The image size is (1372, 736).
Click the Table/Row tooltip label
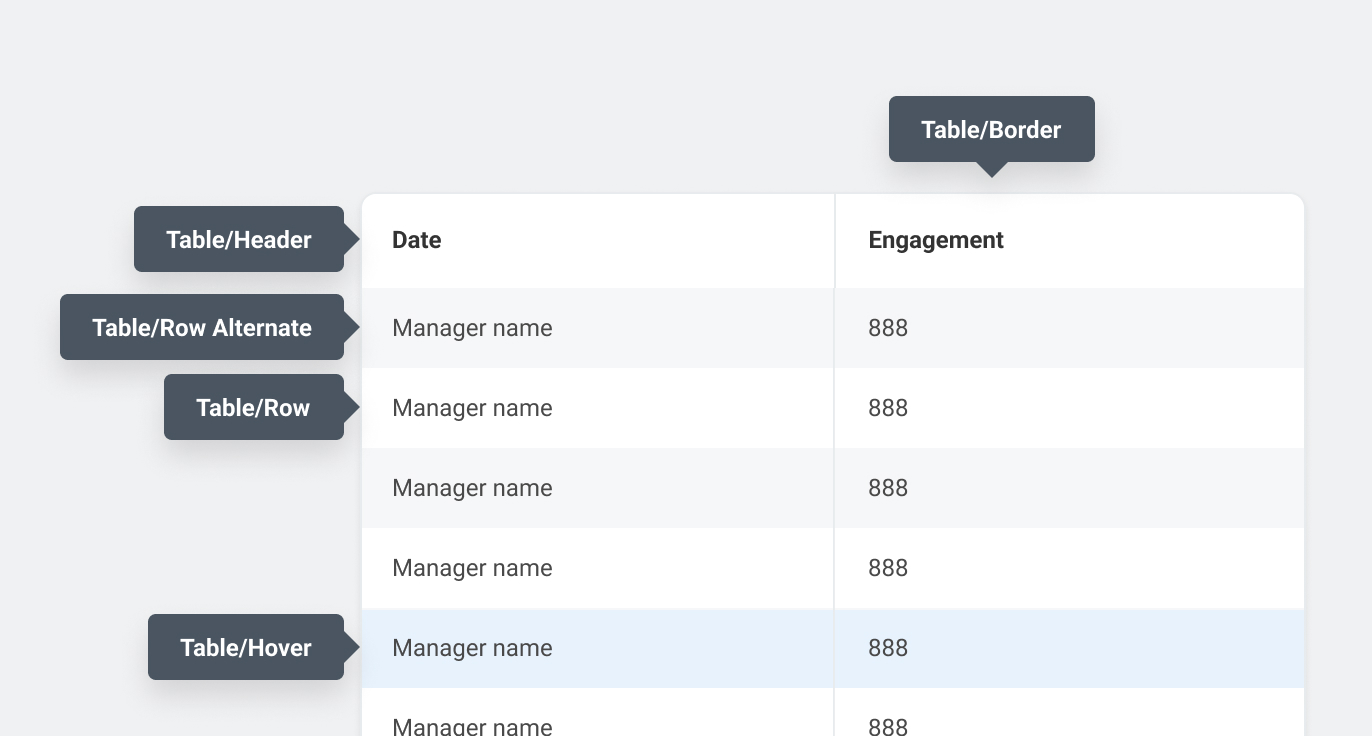pyautogui.click(x=253, y=408)
